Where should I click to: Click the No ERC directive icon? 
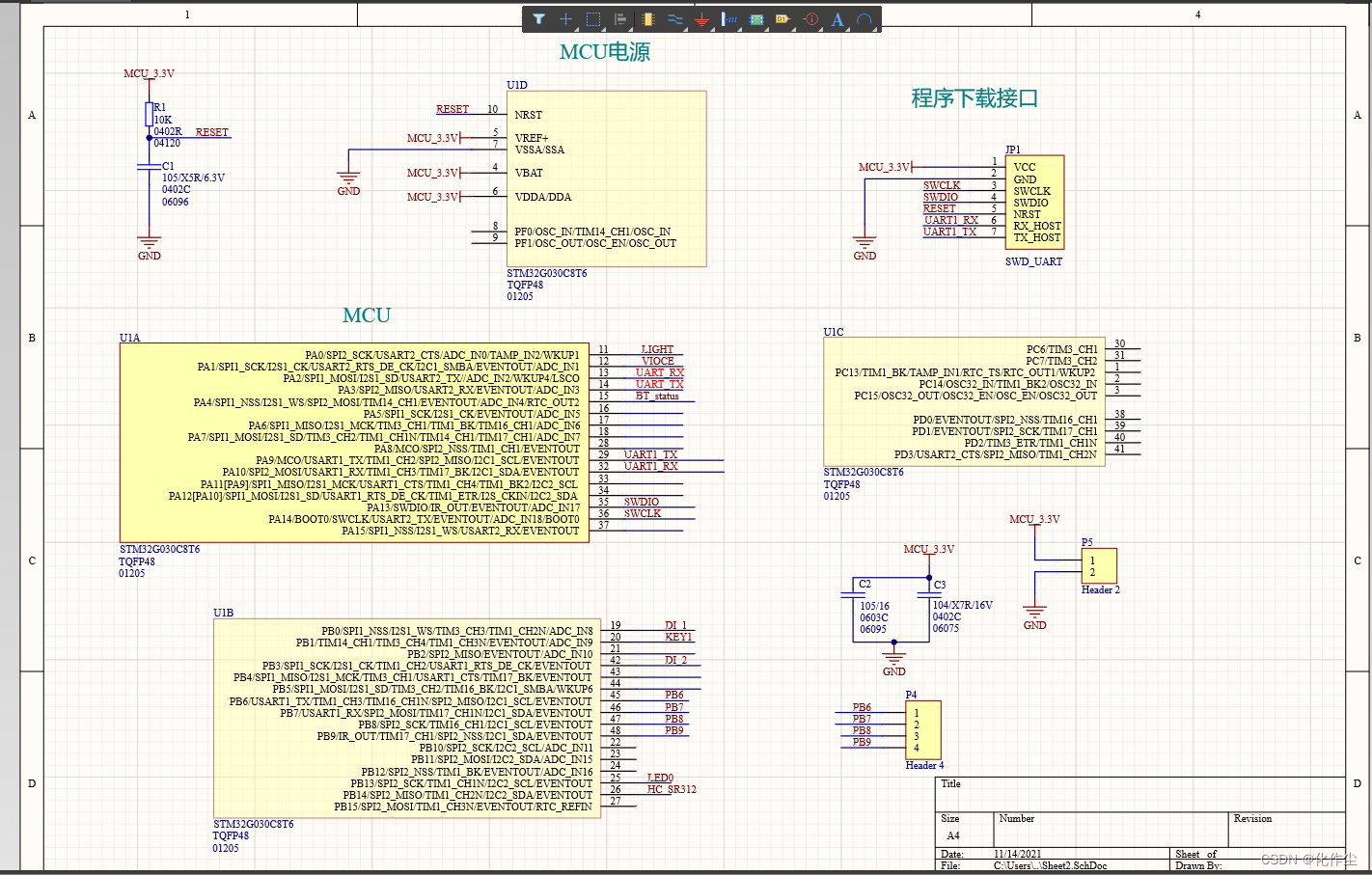pos(810,19)
